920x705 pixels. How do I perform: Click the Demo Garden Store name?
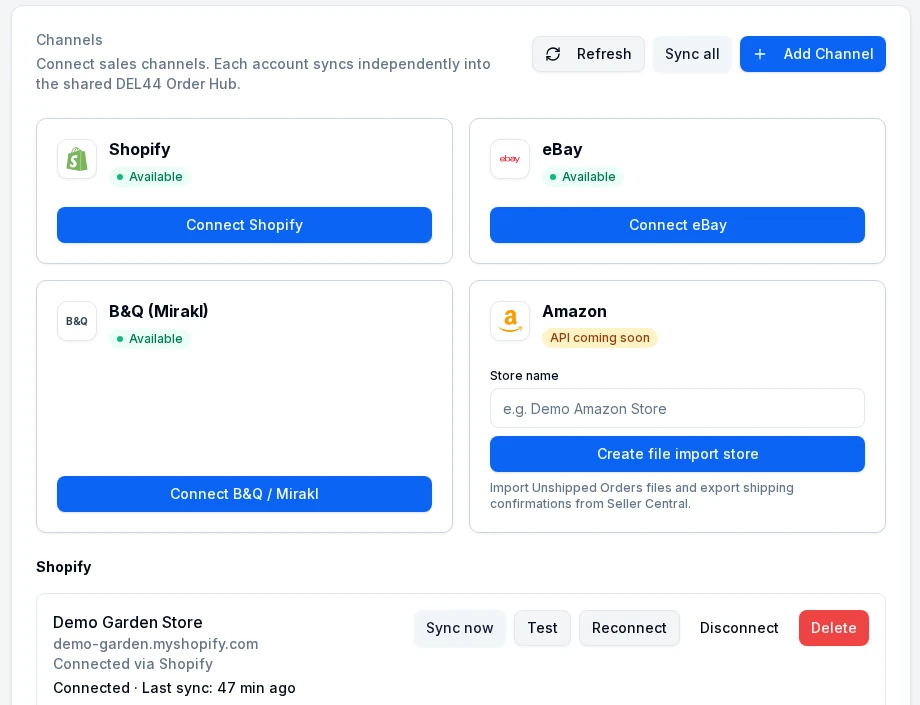click(x=128, y=622)
